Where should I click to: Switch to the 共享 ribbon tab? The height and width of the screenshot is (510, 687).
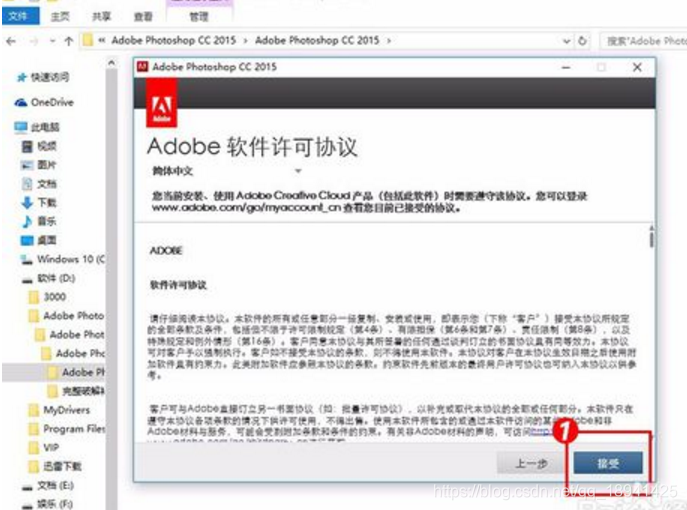pyautogui.click(x=101, y=17)
